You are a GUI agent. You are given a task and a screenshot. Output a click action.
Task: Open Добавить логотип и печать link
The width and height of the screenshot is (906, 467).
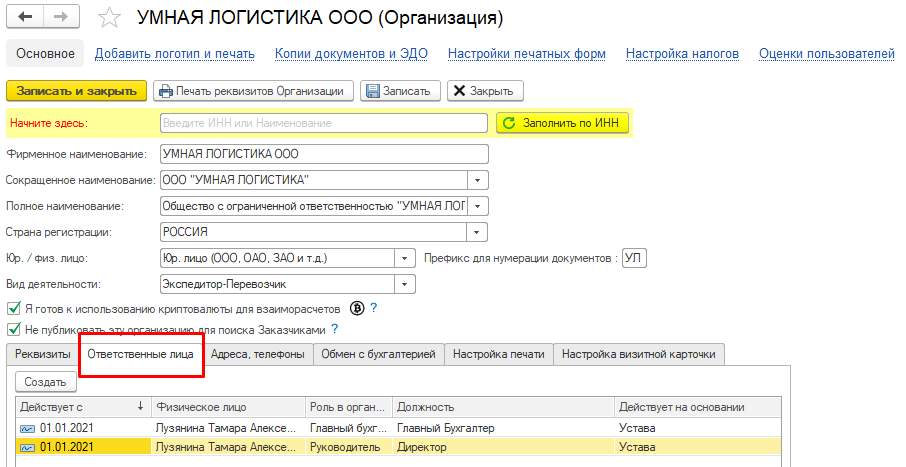click(x=174, y=54)
